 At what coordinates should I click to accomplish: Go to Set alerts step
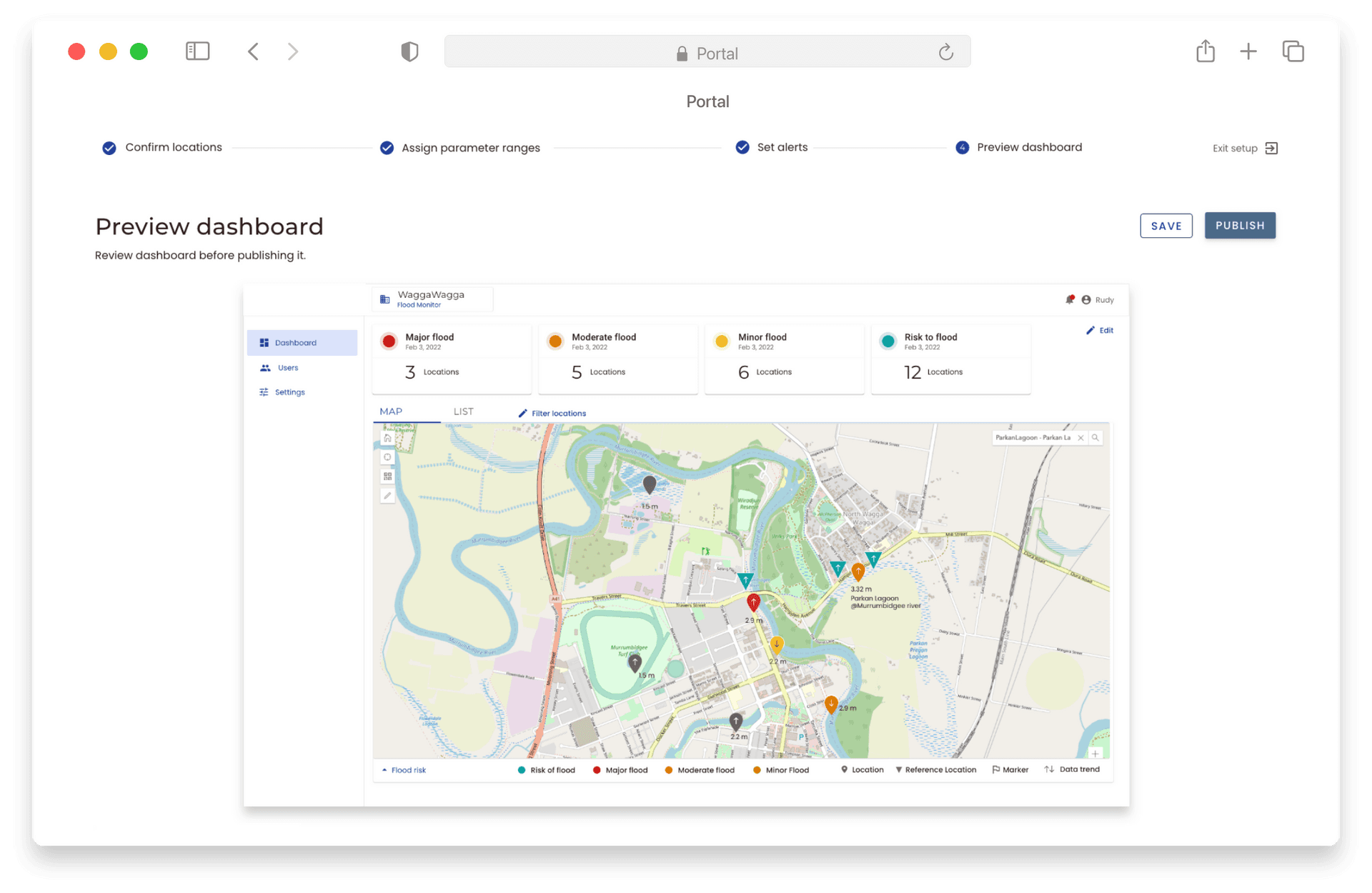(772, 147)
